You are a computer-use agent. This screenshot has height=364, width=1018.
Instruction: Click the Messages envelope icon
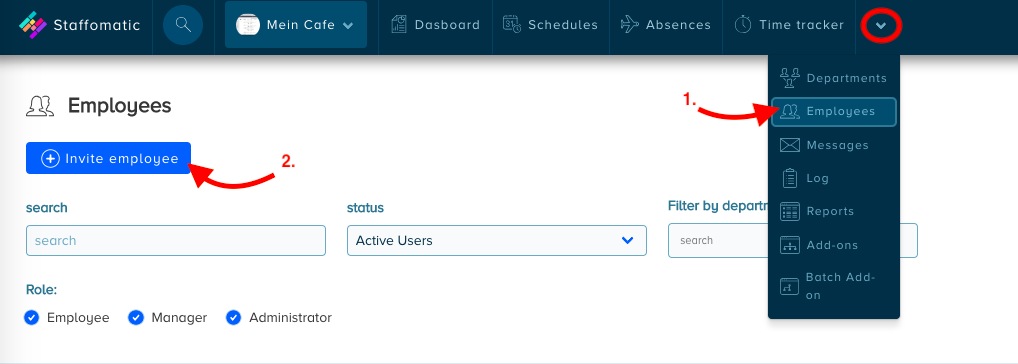coord(789,145)
